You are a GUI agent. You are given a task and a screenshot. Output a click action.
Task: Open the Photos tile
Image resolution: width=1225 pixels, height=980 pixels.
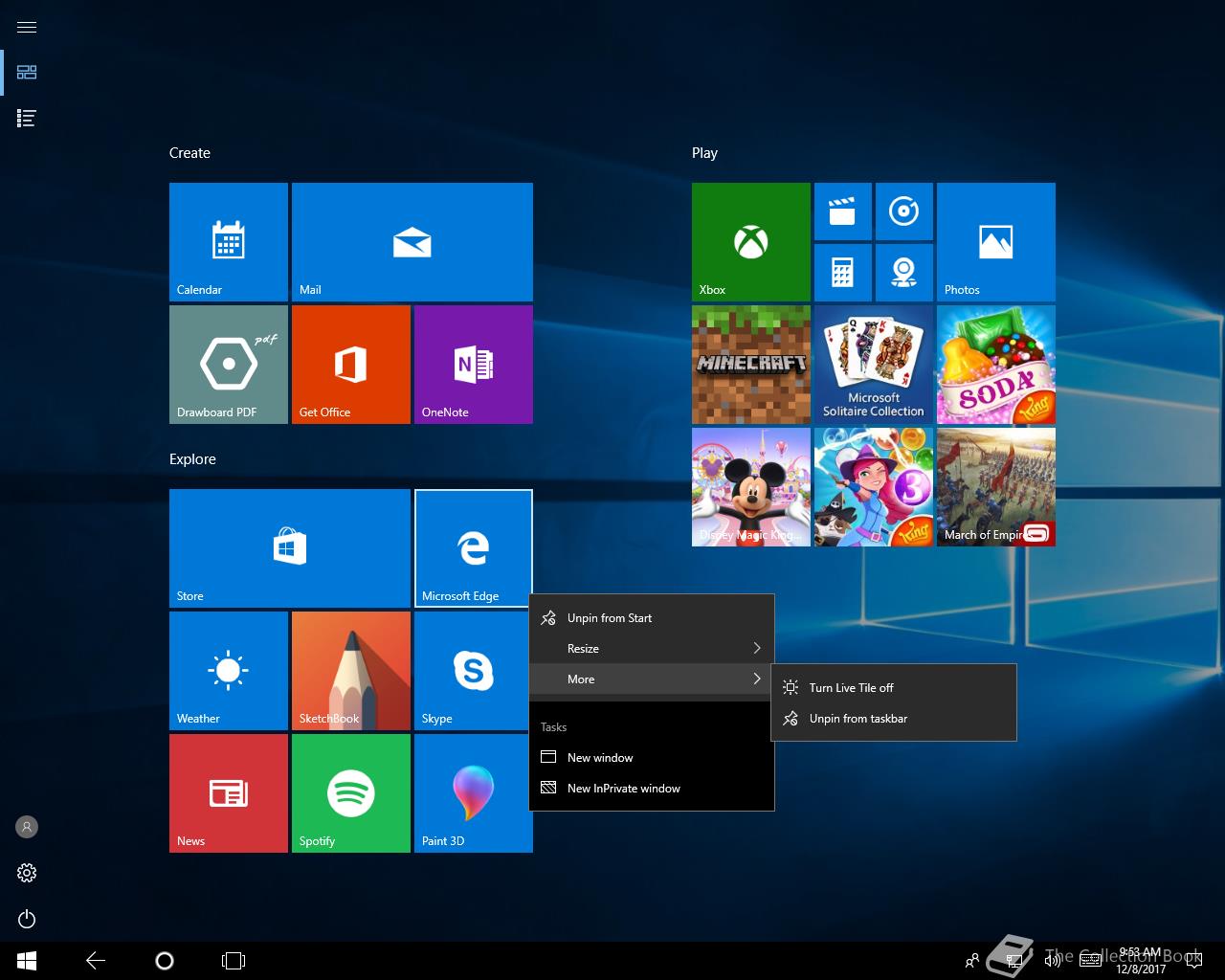pyautogui.click(x=996, y=242)
